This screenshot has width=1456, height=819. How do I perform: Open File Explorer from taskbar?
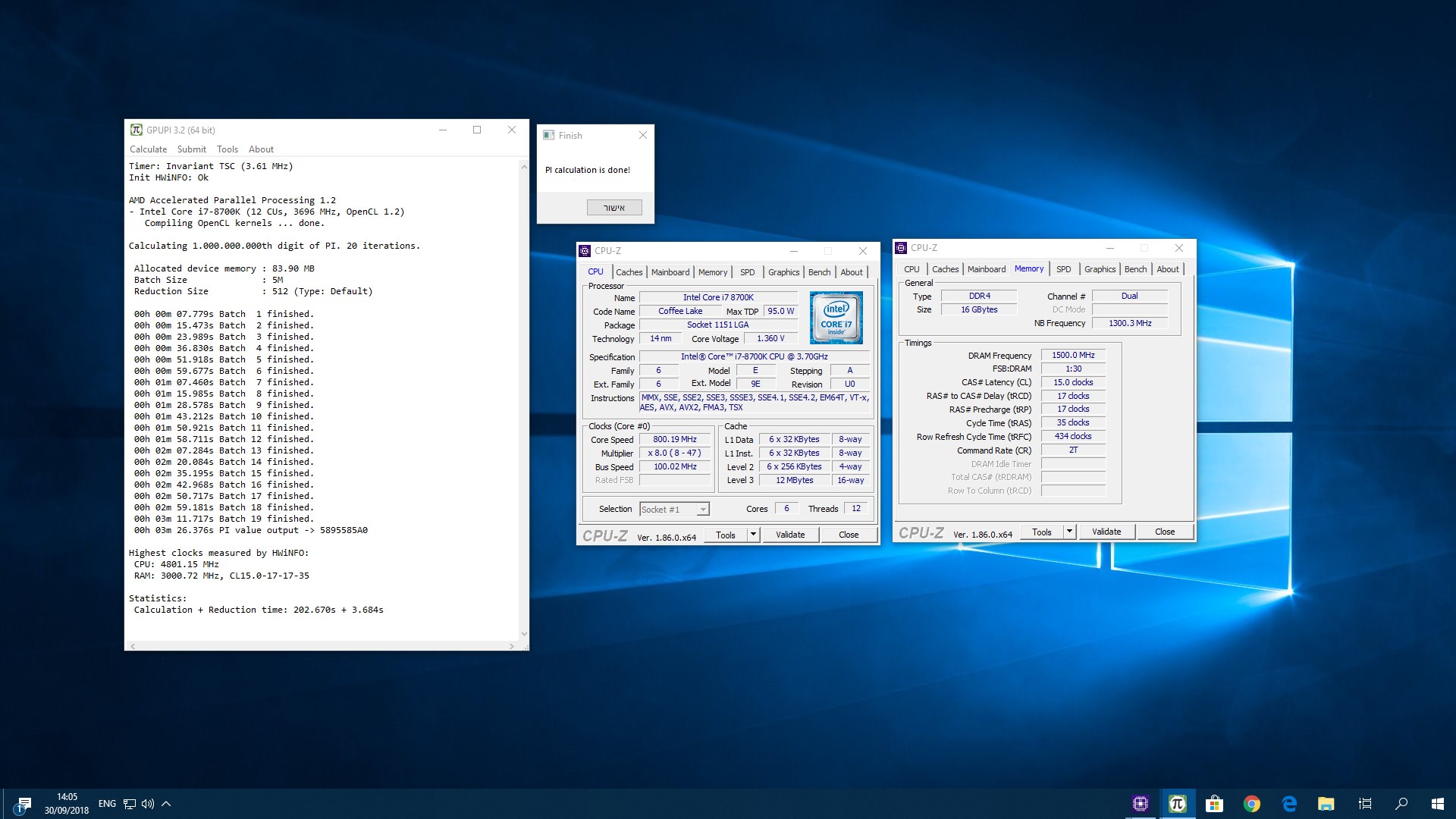(x=1326, y=804)
